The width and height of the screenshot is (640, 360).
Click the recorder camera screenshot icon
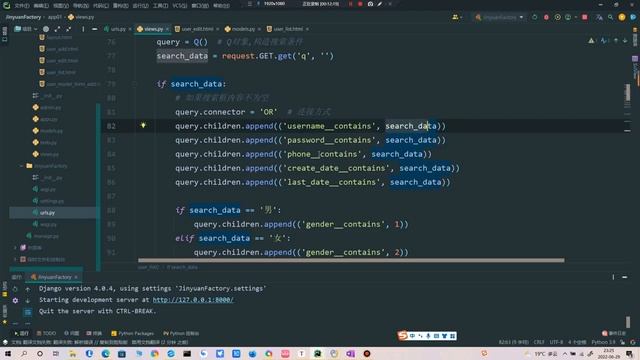370,4
